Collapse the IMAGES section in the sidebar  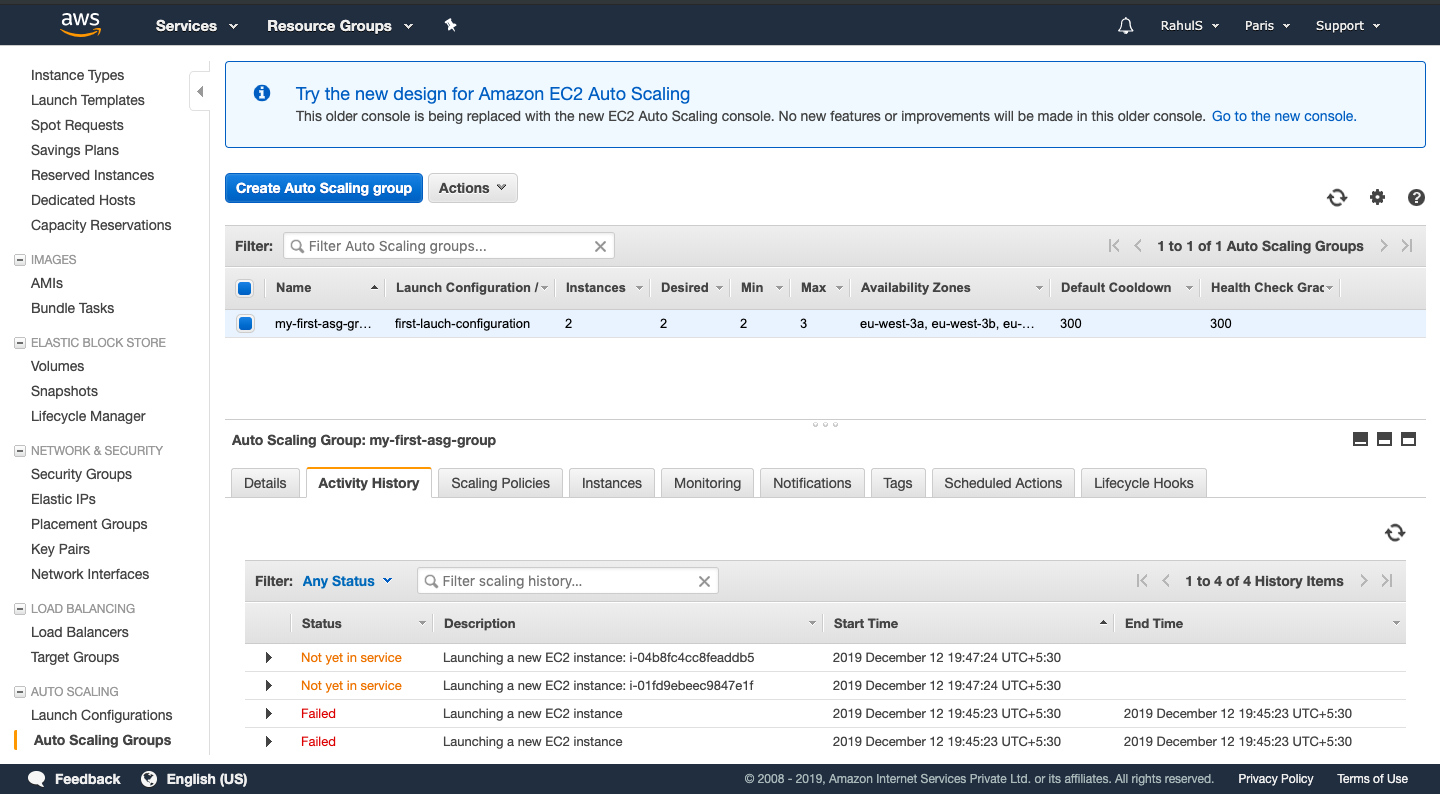tap(20, 259)
